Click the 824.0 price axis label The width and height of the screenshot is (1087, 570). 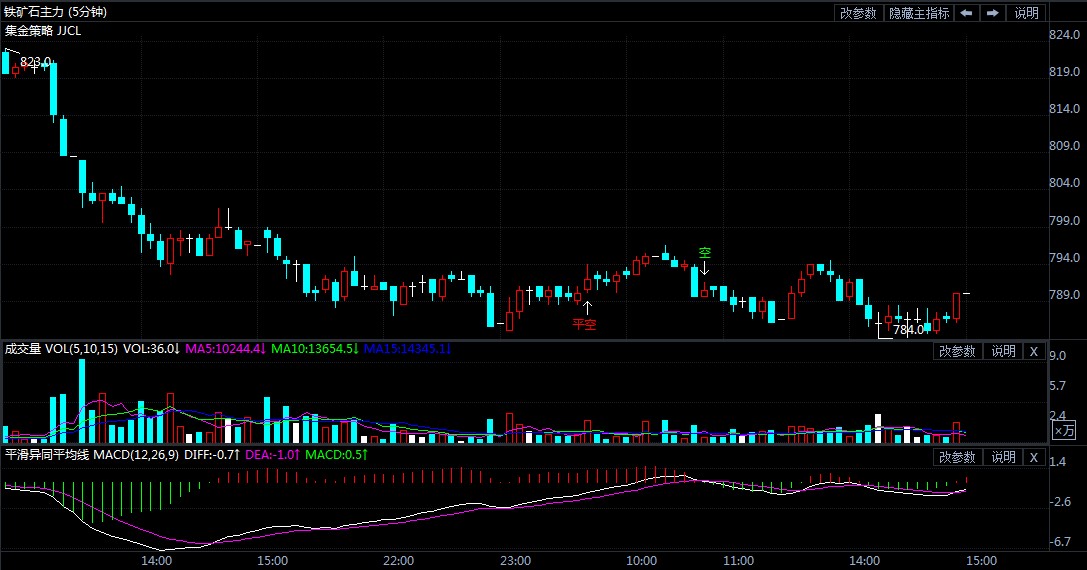(1064, 35)
